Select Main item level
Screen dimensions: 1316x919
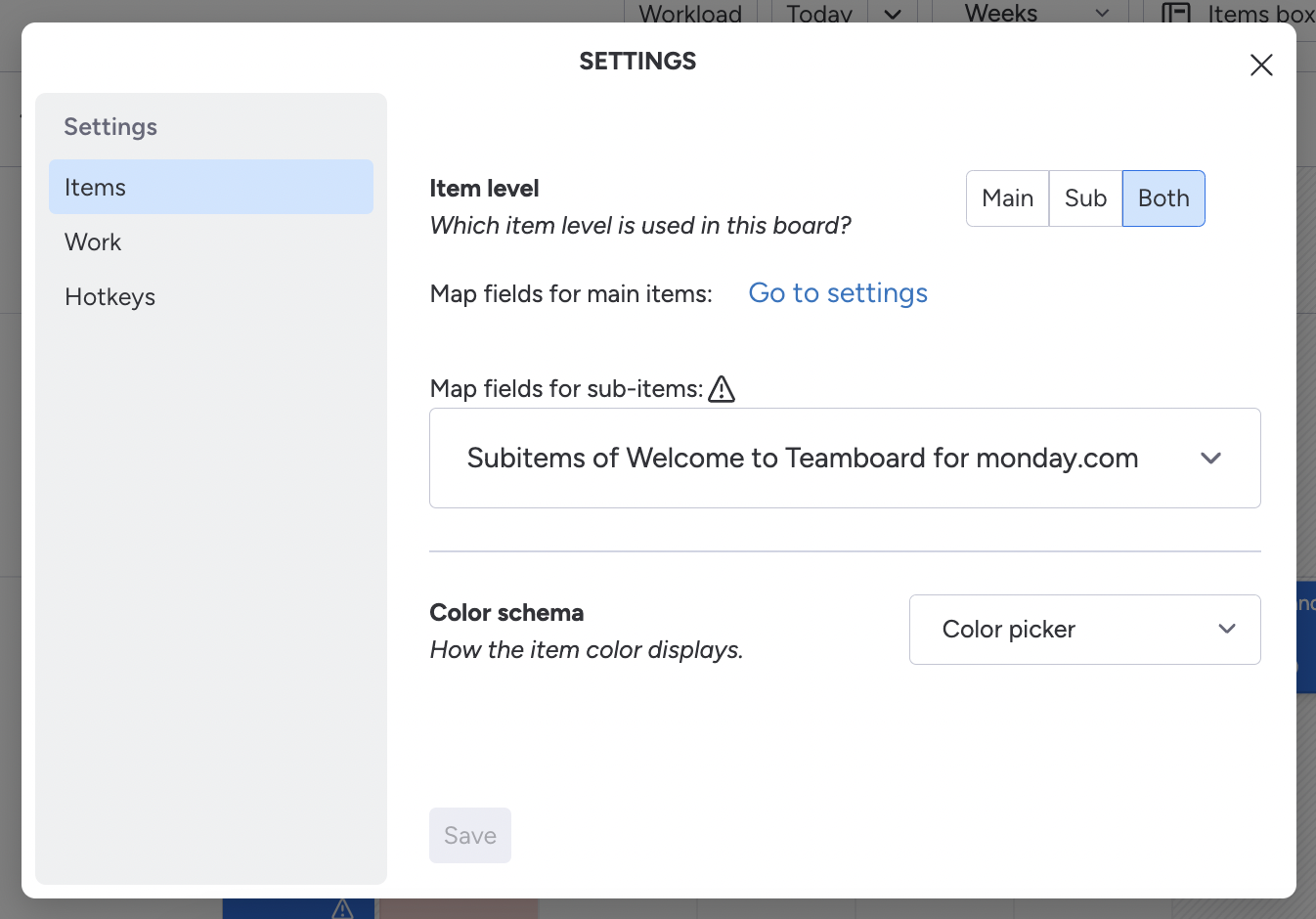point(1007,198)
